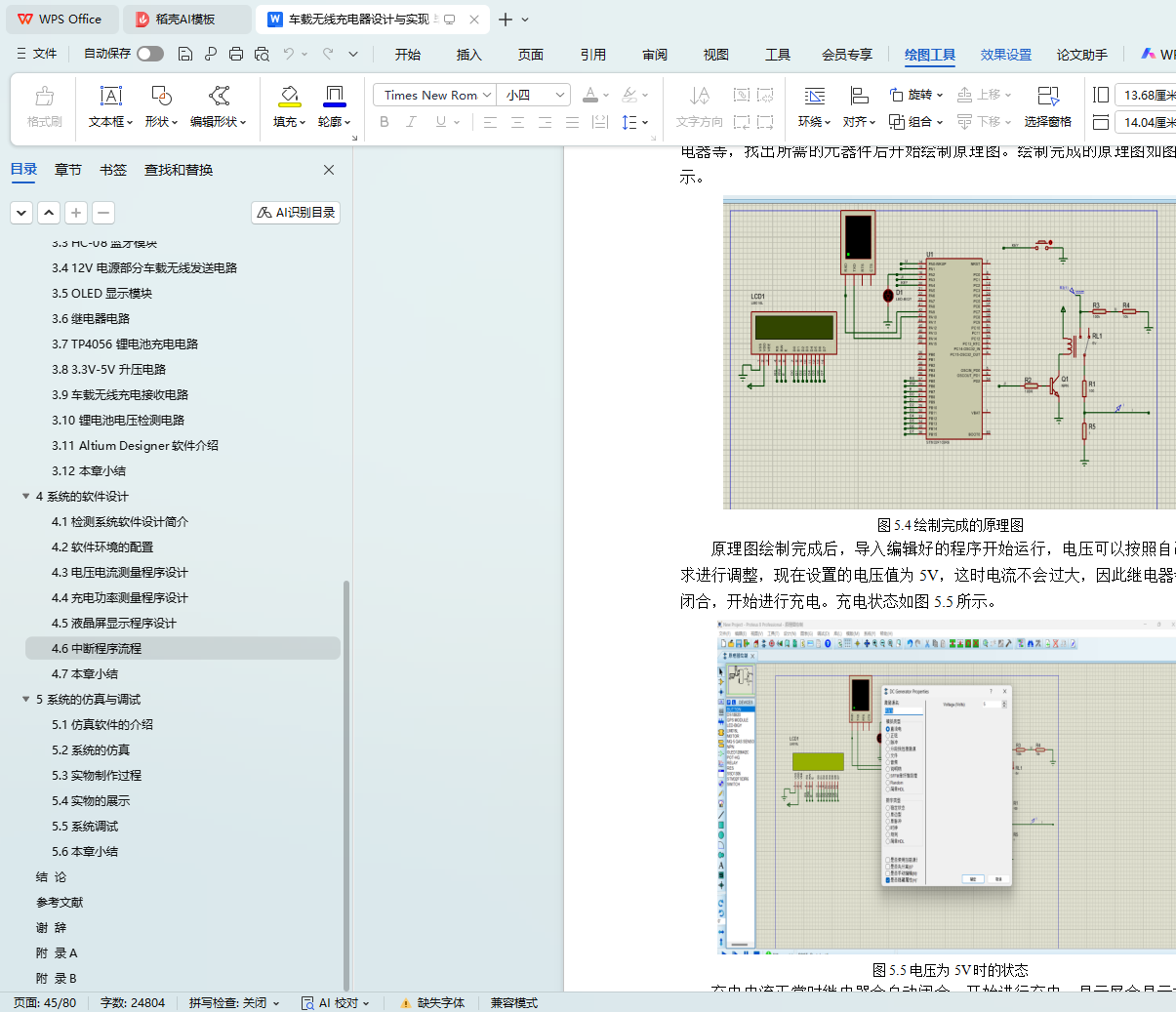Toggle the auto-save (自动保存) switch
The width and height of the screenshot is (1176, 1012).
click(150, 54)
